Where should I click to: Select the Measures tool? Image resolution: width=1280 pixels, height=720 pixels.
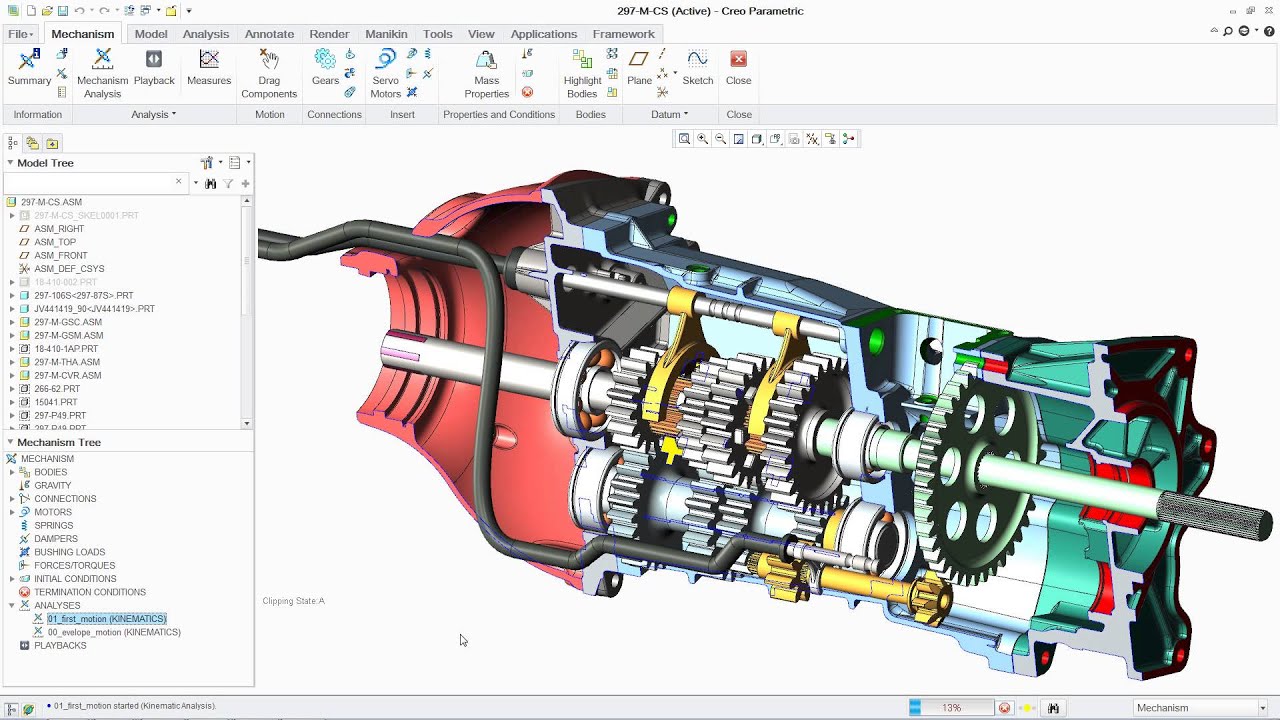(x=208, y=66)
